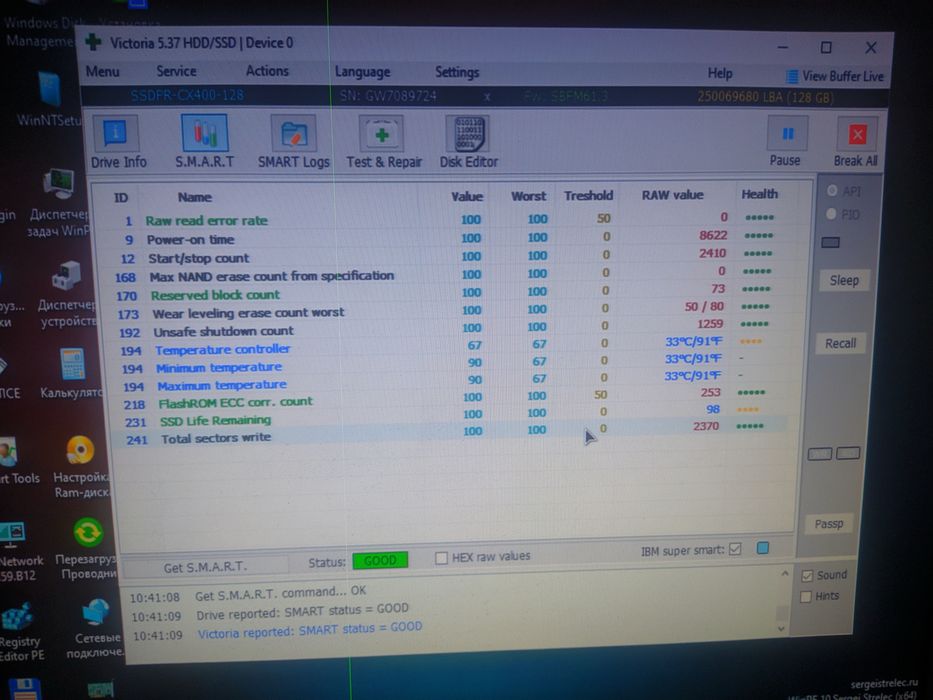Open the Service menu
The width and height of the screenshot is (933, 700).
(x=176, y=71)
